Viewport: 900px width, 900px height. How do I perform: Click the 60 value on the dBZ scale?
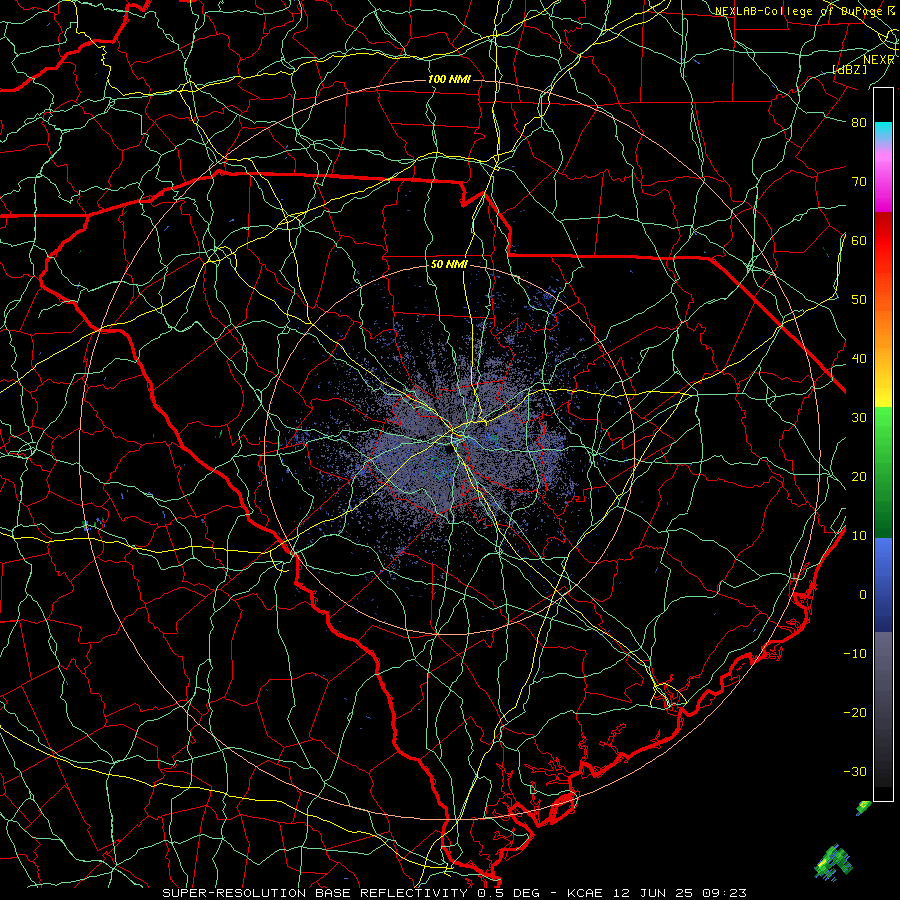pos(859,240)
